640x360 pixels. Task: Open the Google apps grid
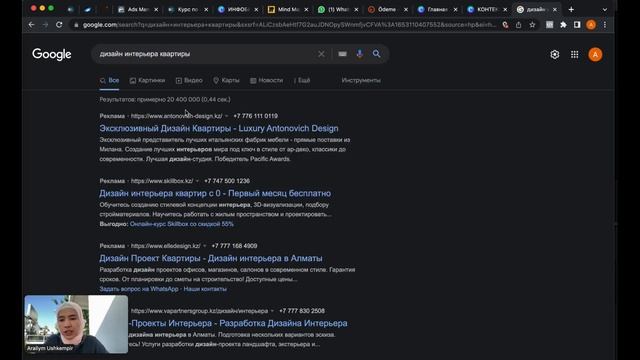[x=574, y=54]
